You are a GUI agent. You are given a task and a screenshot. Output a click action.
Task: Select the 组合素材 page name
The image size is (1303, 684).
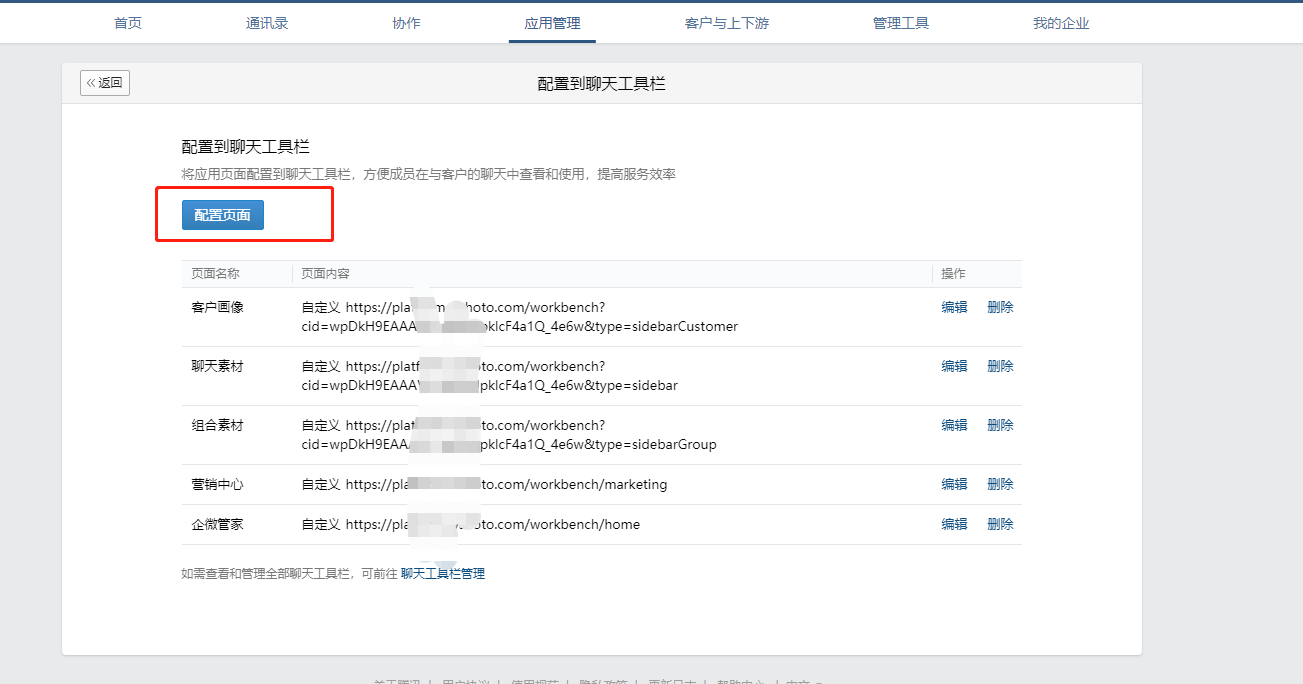[x=217, y=425]
